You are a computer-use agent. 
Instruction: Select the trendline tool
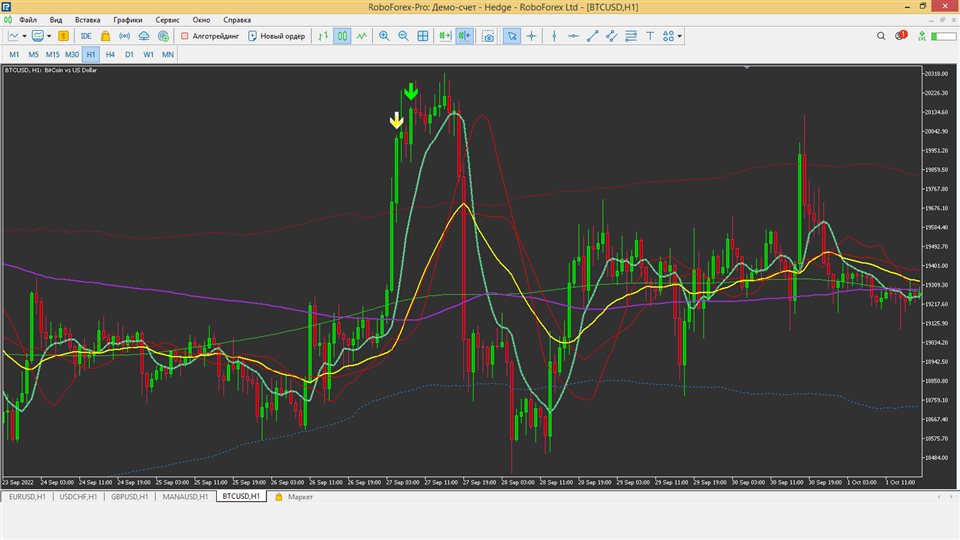(592, 36)
